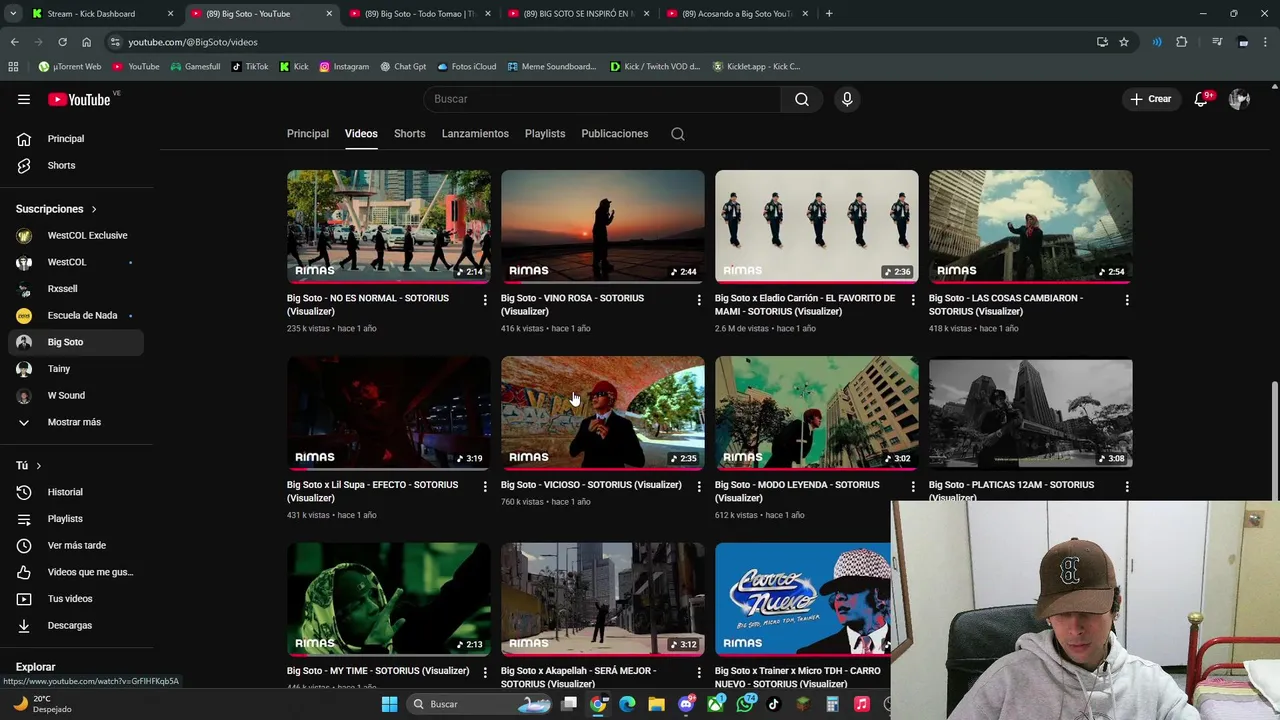This screenshot has height=720, width=1280.
Task: Click the Crear button
Action: 1151,99
